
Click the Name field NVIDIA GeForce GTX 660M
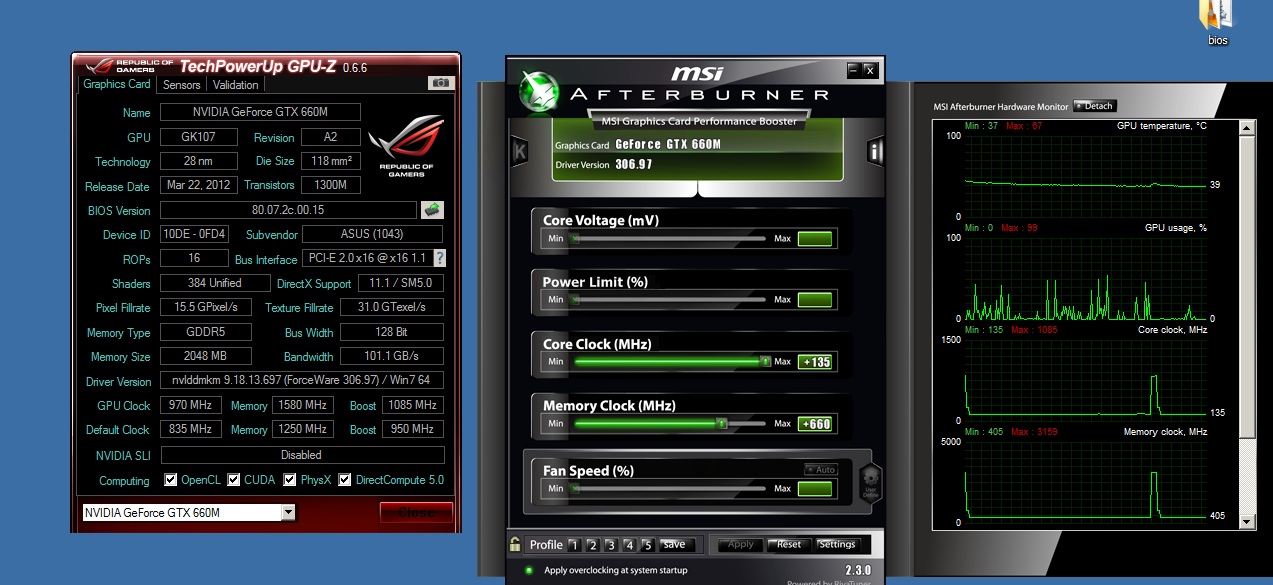[259, 112]
